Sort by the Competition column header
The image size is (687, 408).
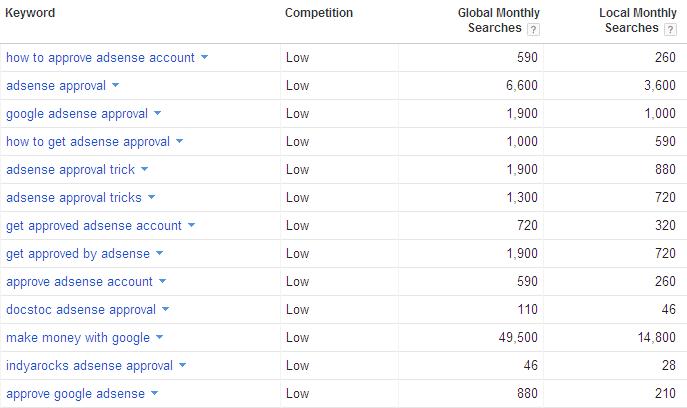click(319, 13)
